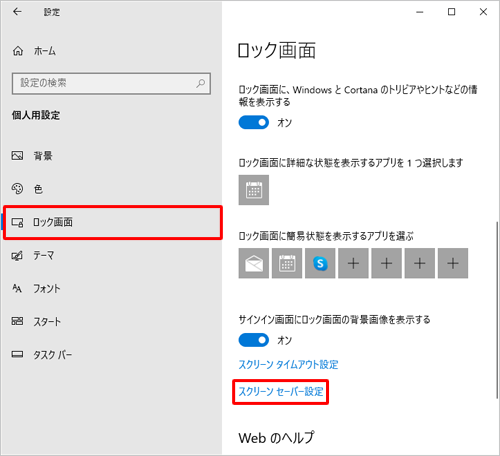Add app with third plus tile

(420, 263)
